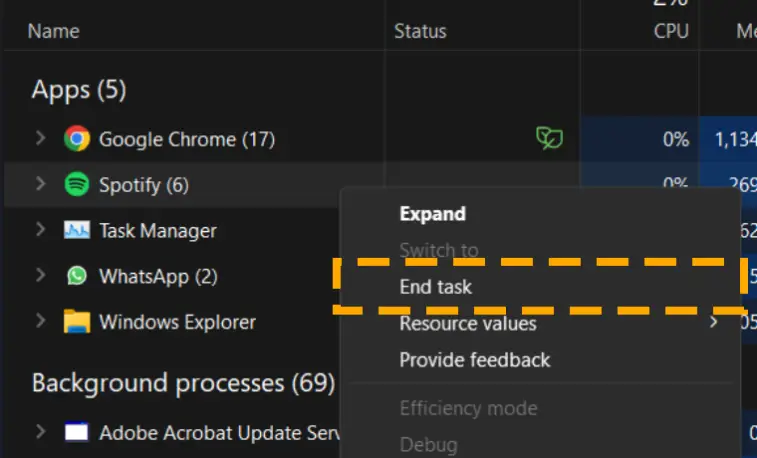Screen dimensions: 757x458
Task: Expand the WhatsApp process group
Action: [x=41, y=275]
